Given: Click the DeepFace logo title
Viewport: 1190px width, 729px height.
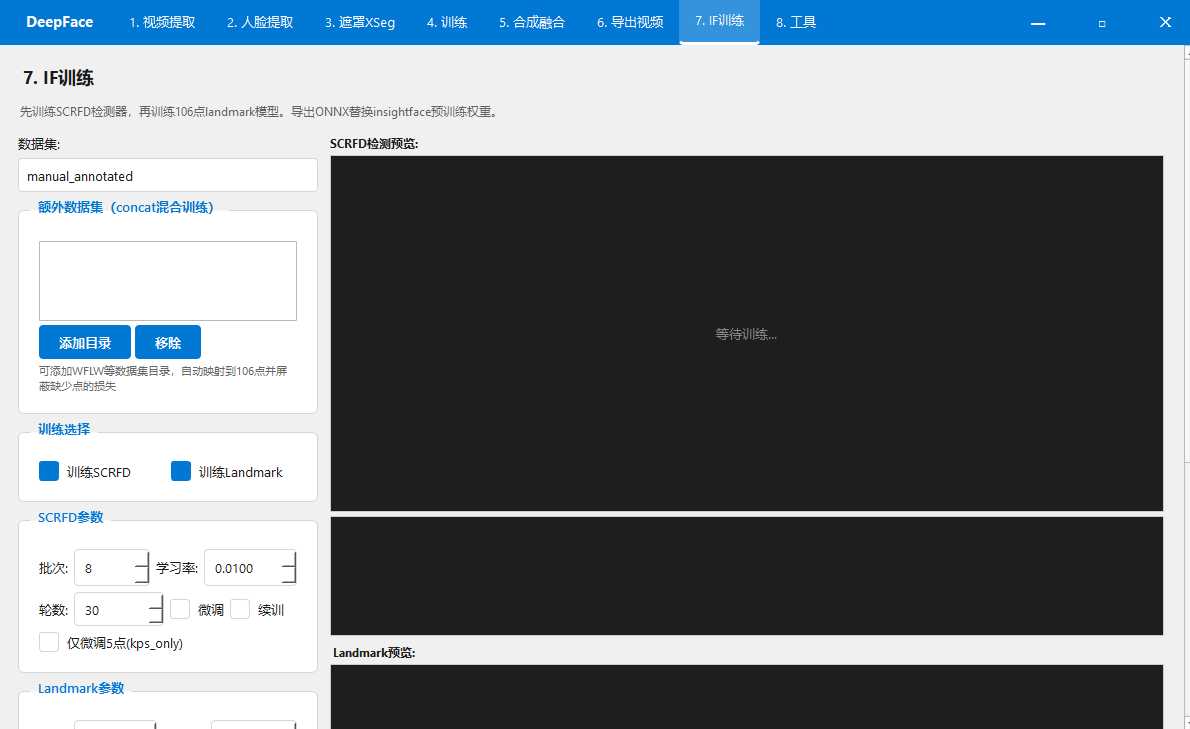Looking at the screenshot, I should coord(59,22).
